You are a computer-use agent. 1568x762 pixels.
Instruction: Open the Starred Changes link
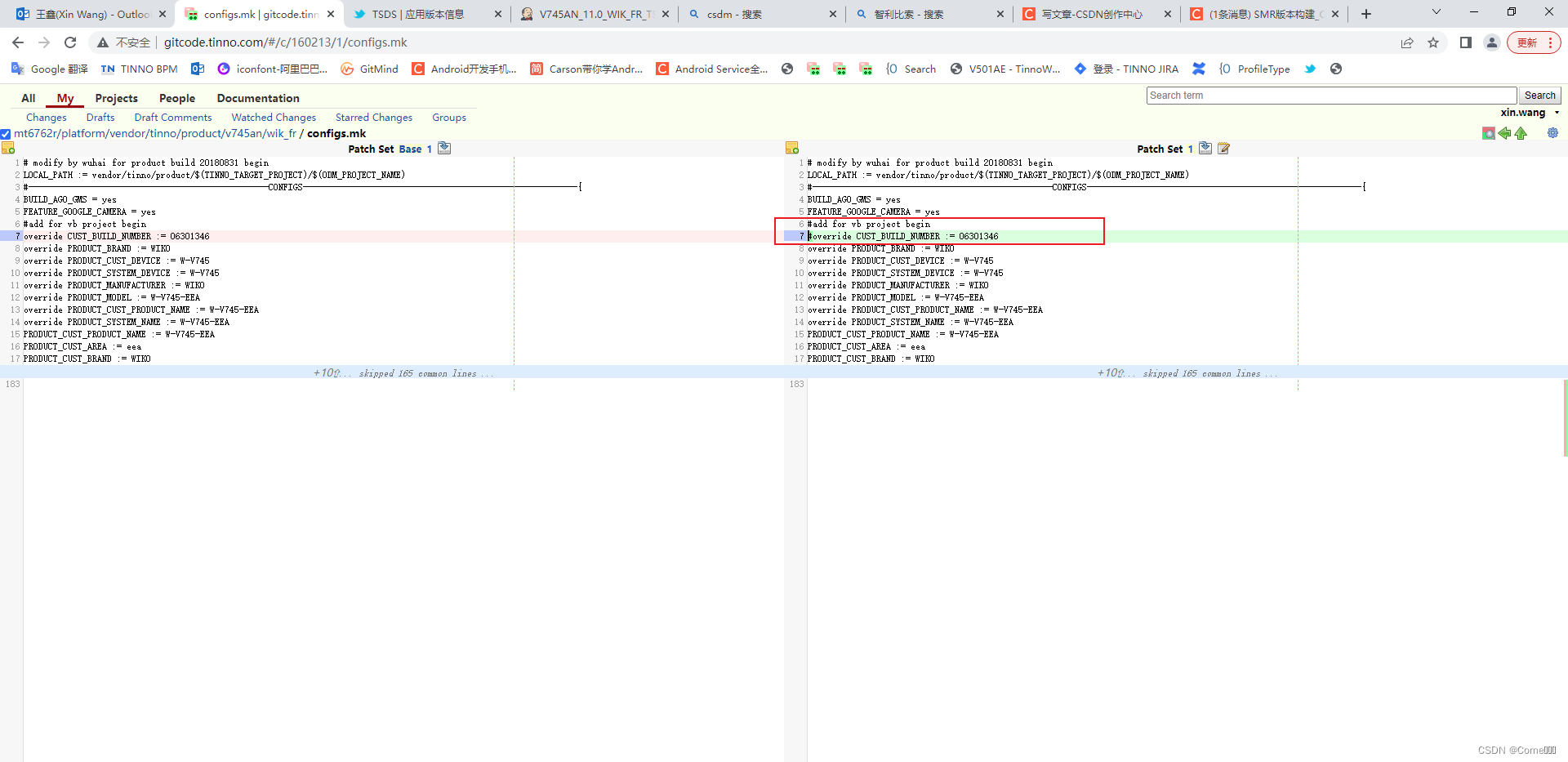tap(374, 118)
